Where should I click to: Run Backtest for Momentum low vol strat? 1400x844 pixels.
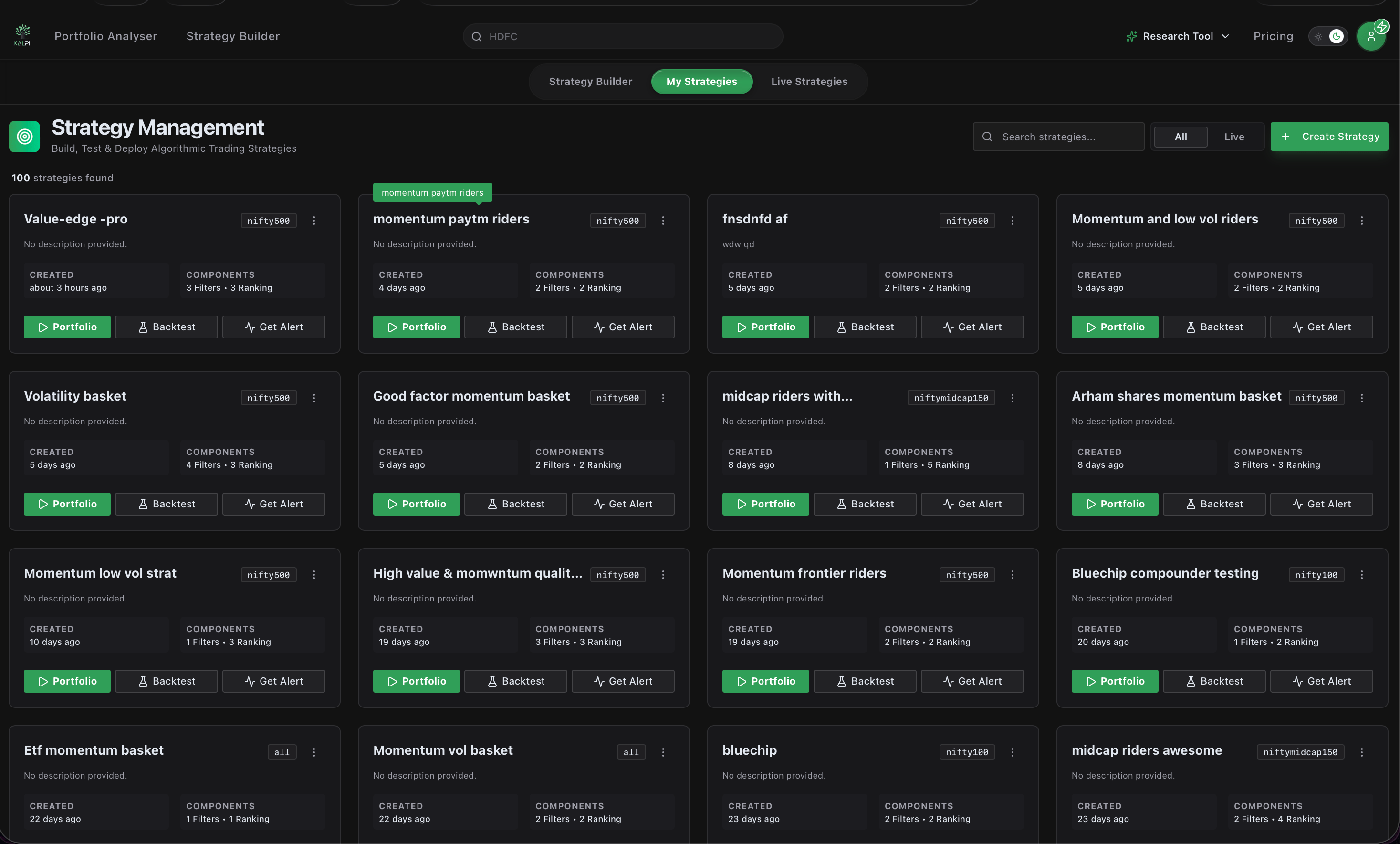[167, 681]
